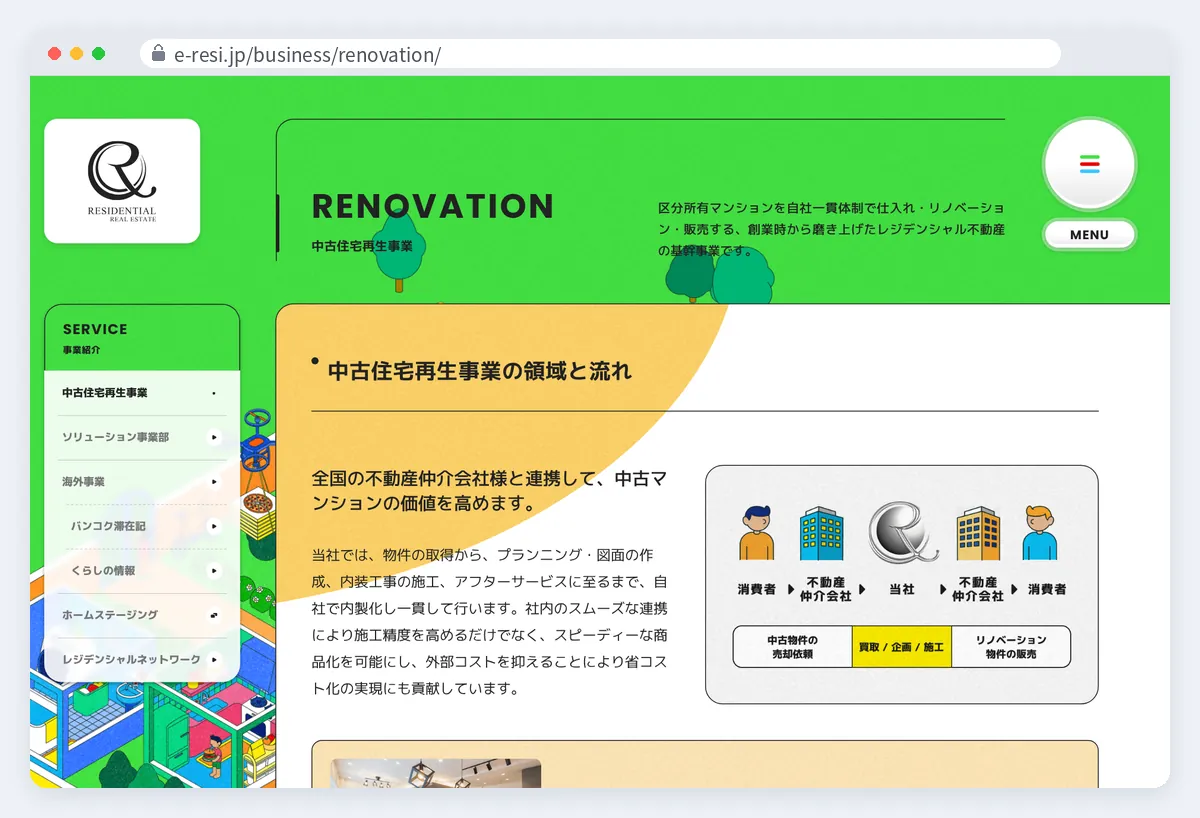This screenshot has width=1200, height=818.
Task: Click external link icon beside ホームステージング
Action: click(x=214, y=615)
